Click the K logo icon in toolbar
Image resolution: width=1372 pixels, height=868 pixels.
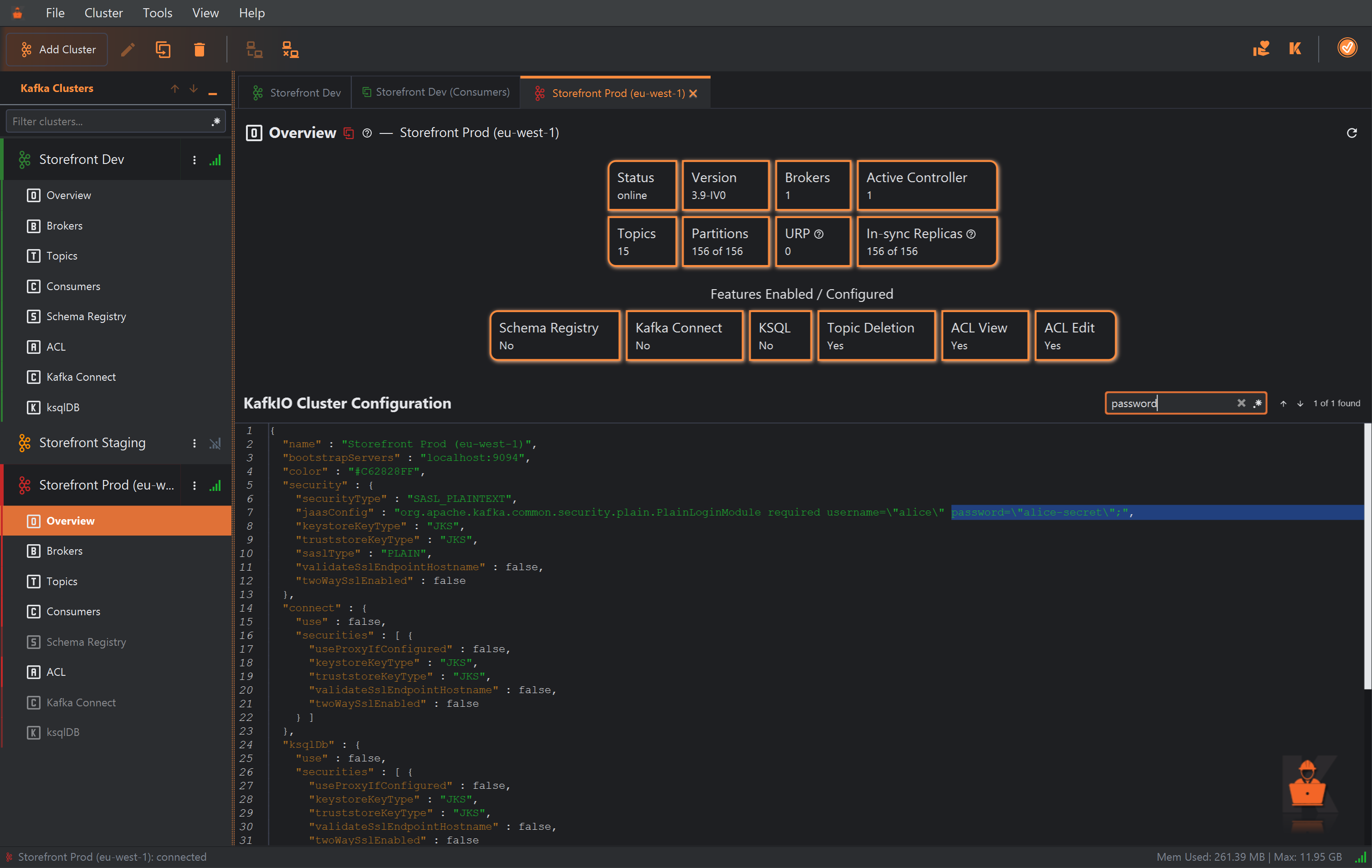tap(1295, 48)
